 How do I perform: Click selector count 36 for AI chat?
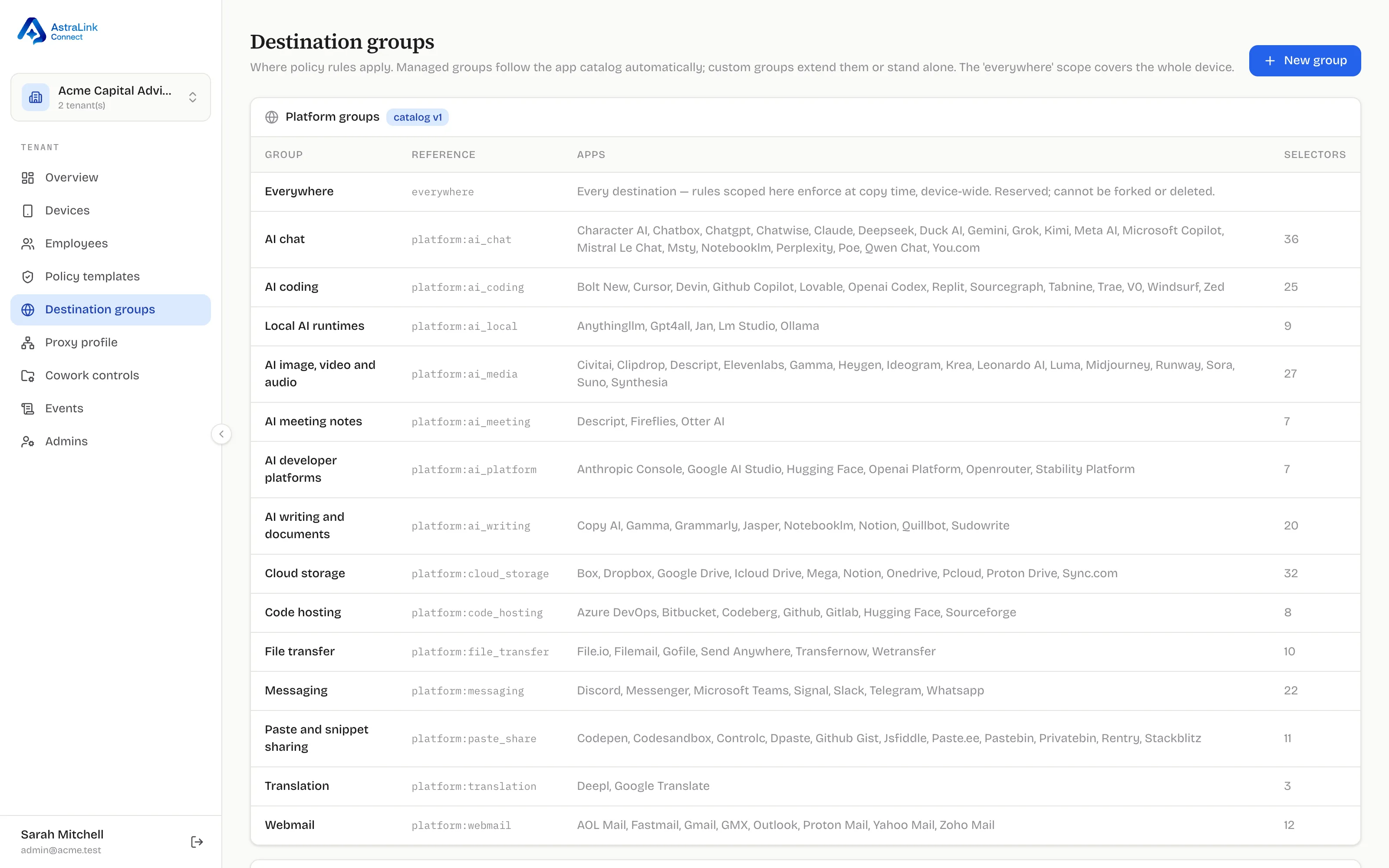[x=1291, y=240]
